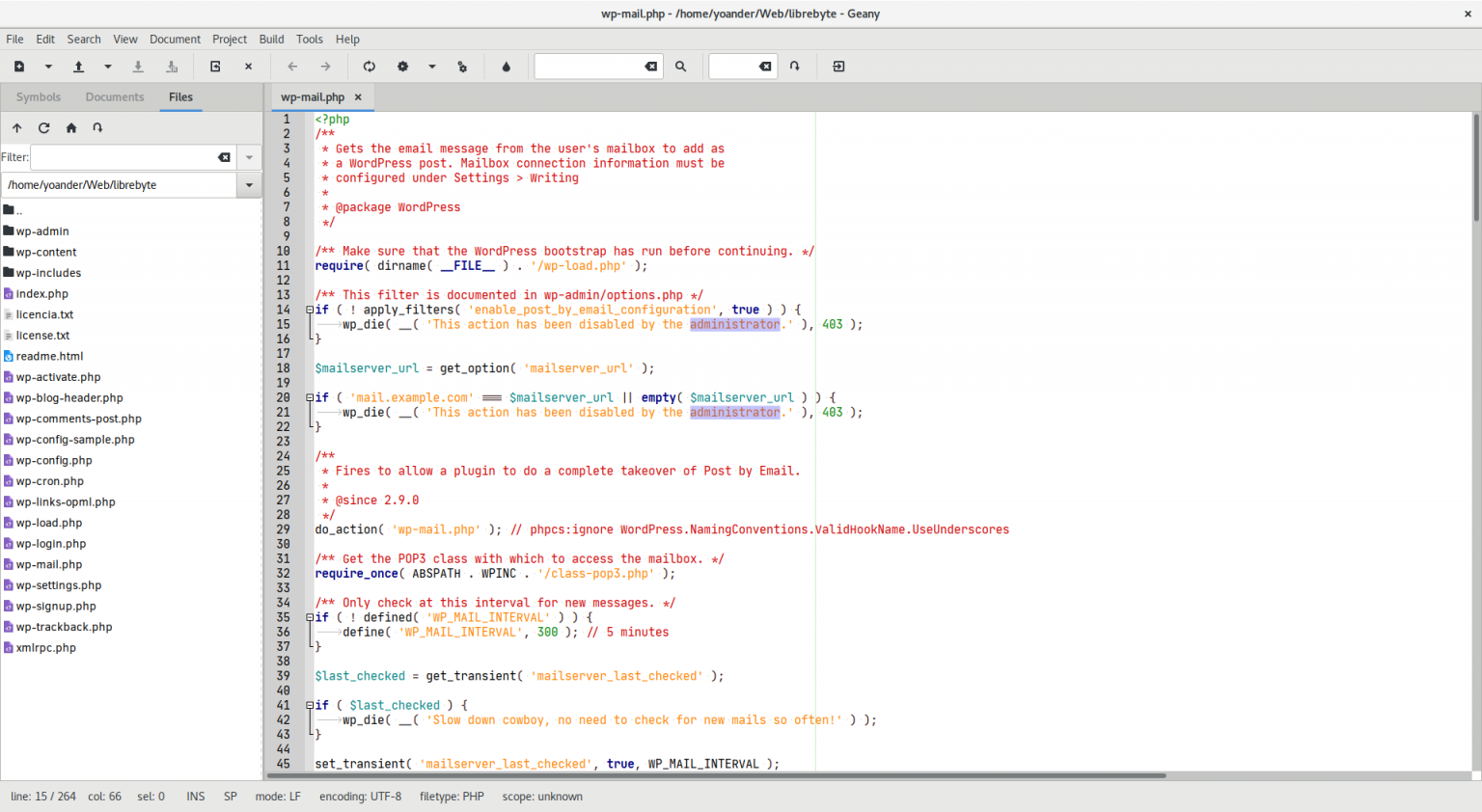This screenshot has height=812, width=1482.
Task: Open the directory path dropdown in Files panel
Action: tap(248, 184)
